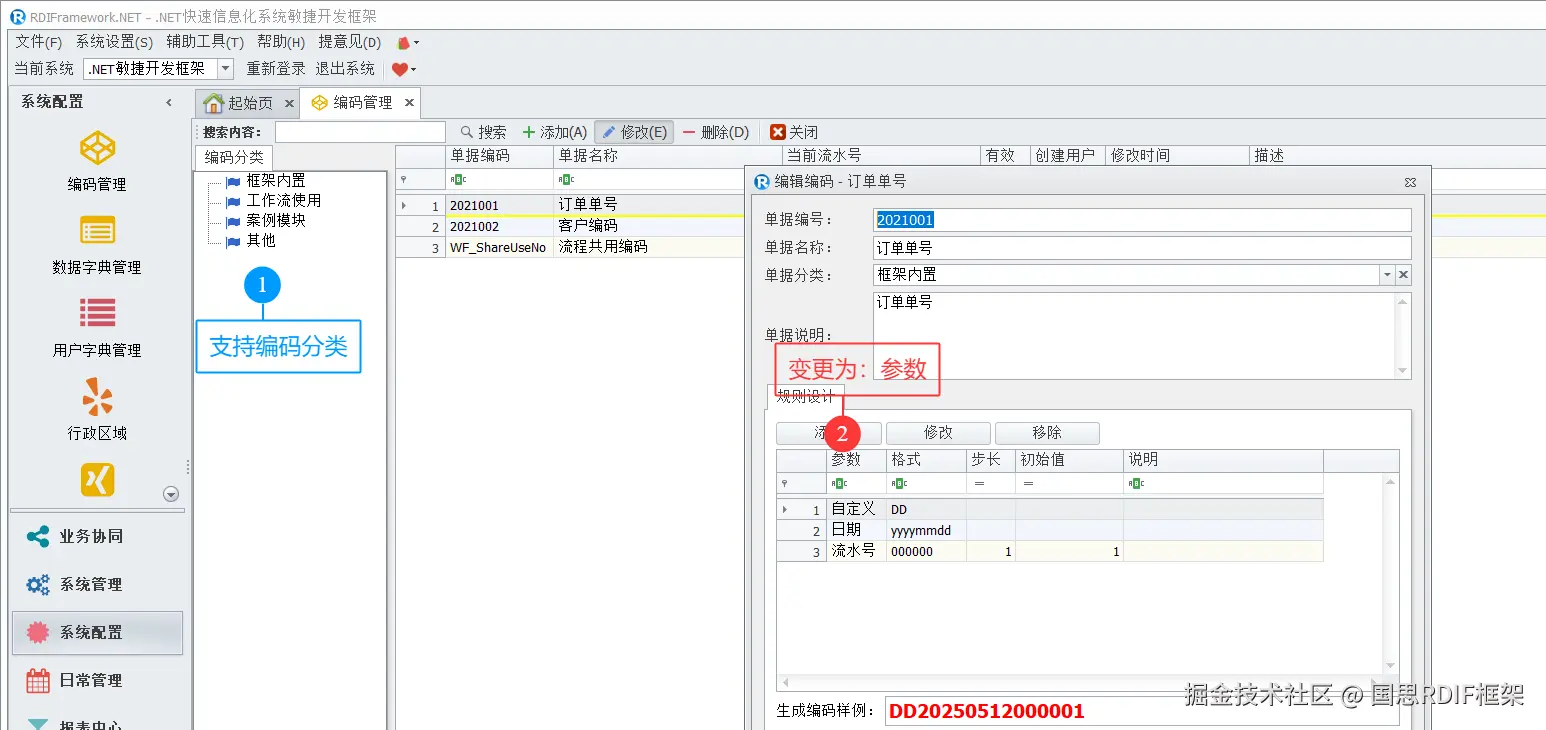The height and width of the screenshot is (730, 1546).
Task: Click the 移除 button in rule design
Action: [x=1047, y=433]
